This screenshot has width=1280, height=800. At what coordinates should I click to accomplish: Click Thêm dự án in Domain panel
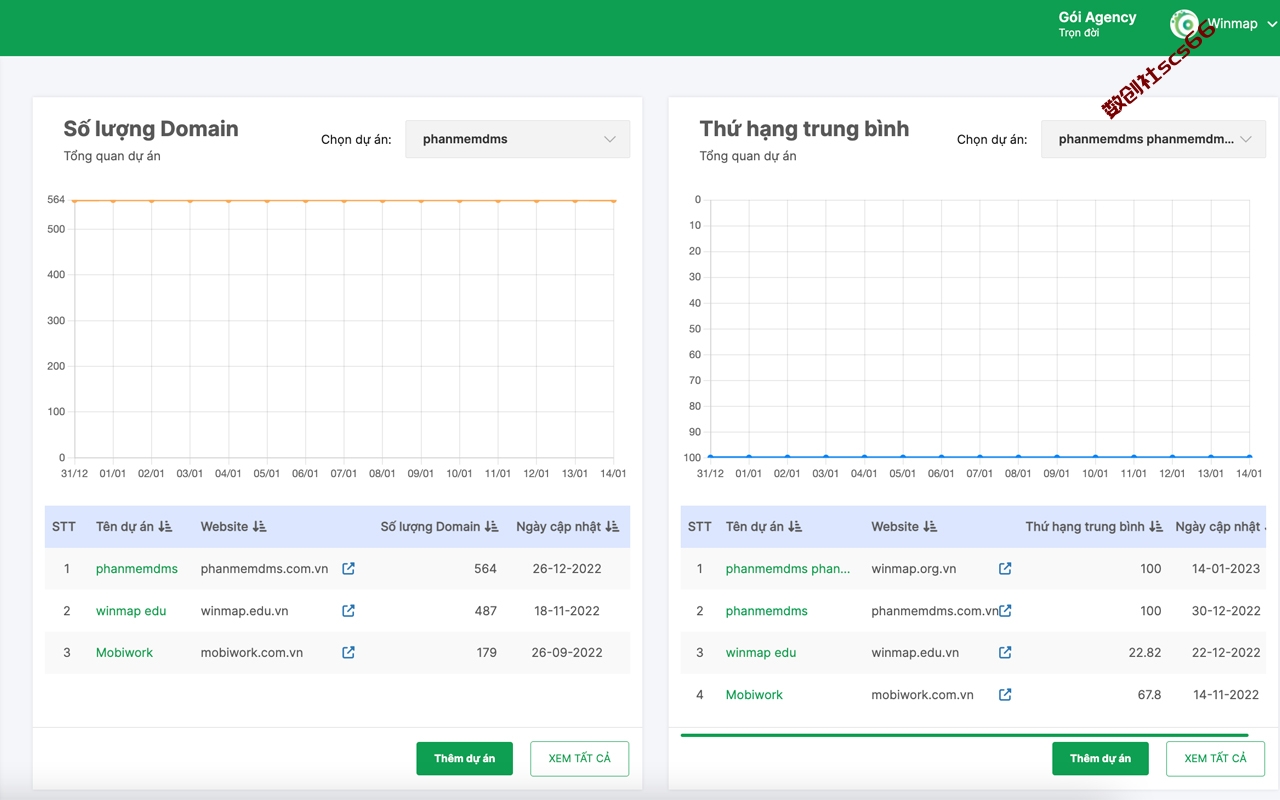pos(464,759)
